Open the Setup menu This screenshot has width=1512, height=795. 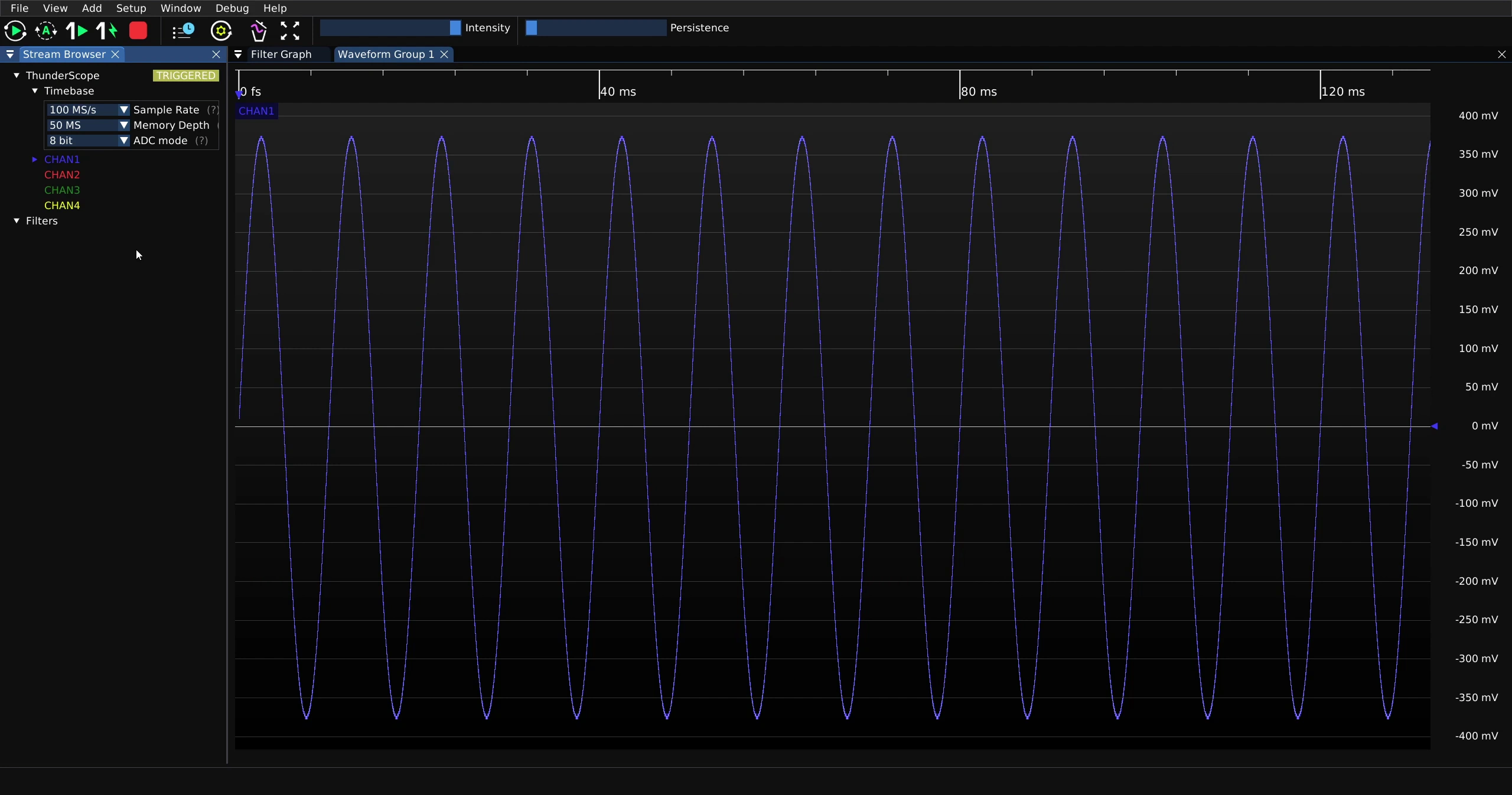[x=131, y=8]
